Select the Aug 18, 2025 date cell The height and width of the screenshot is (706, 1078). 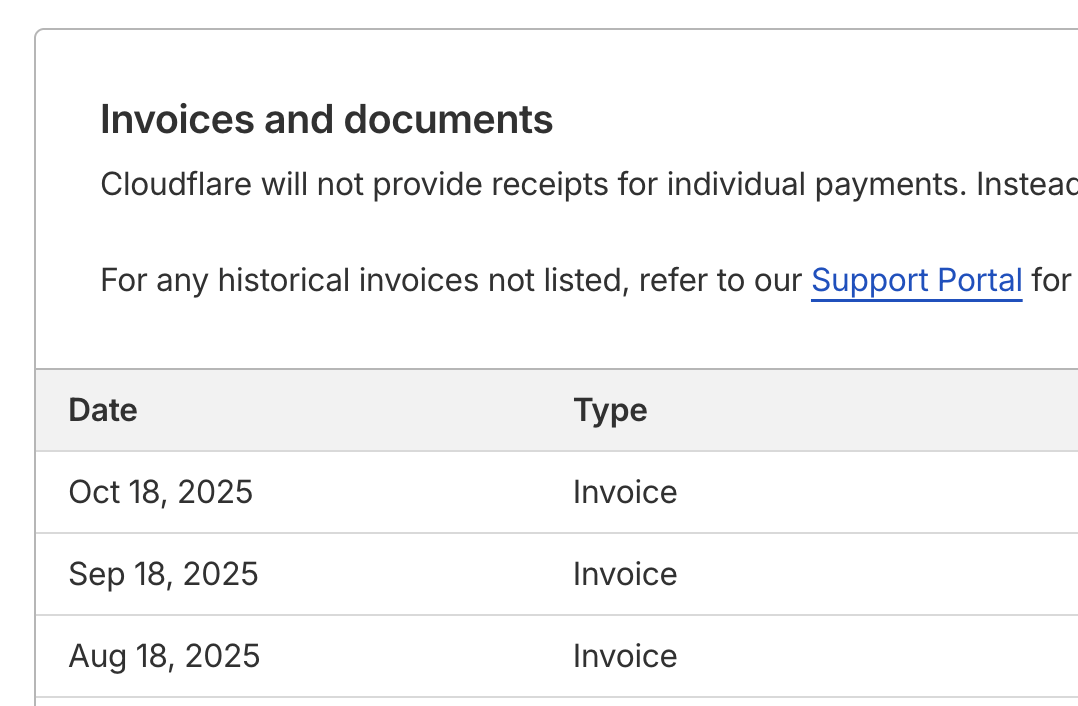click(x=164, y=656)
